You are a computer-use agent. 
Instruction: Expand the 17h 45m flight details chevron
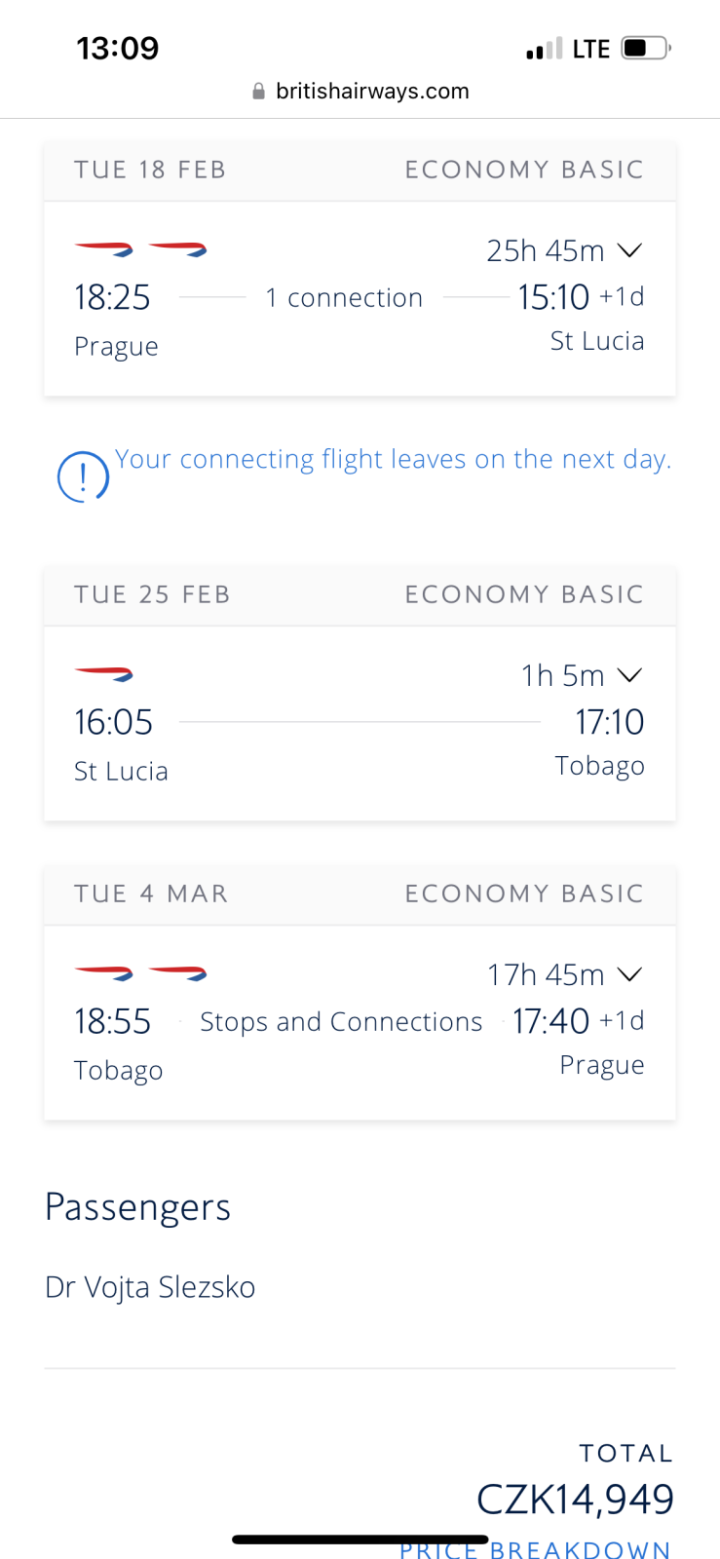pos(629,973)
